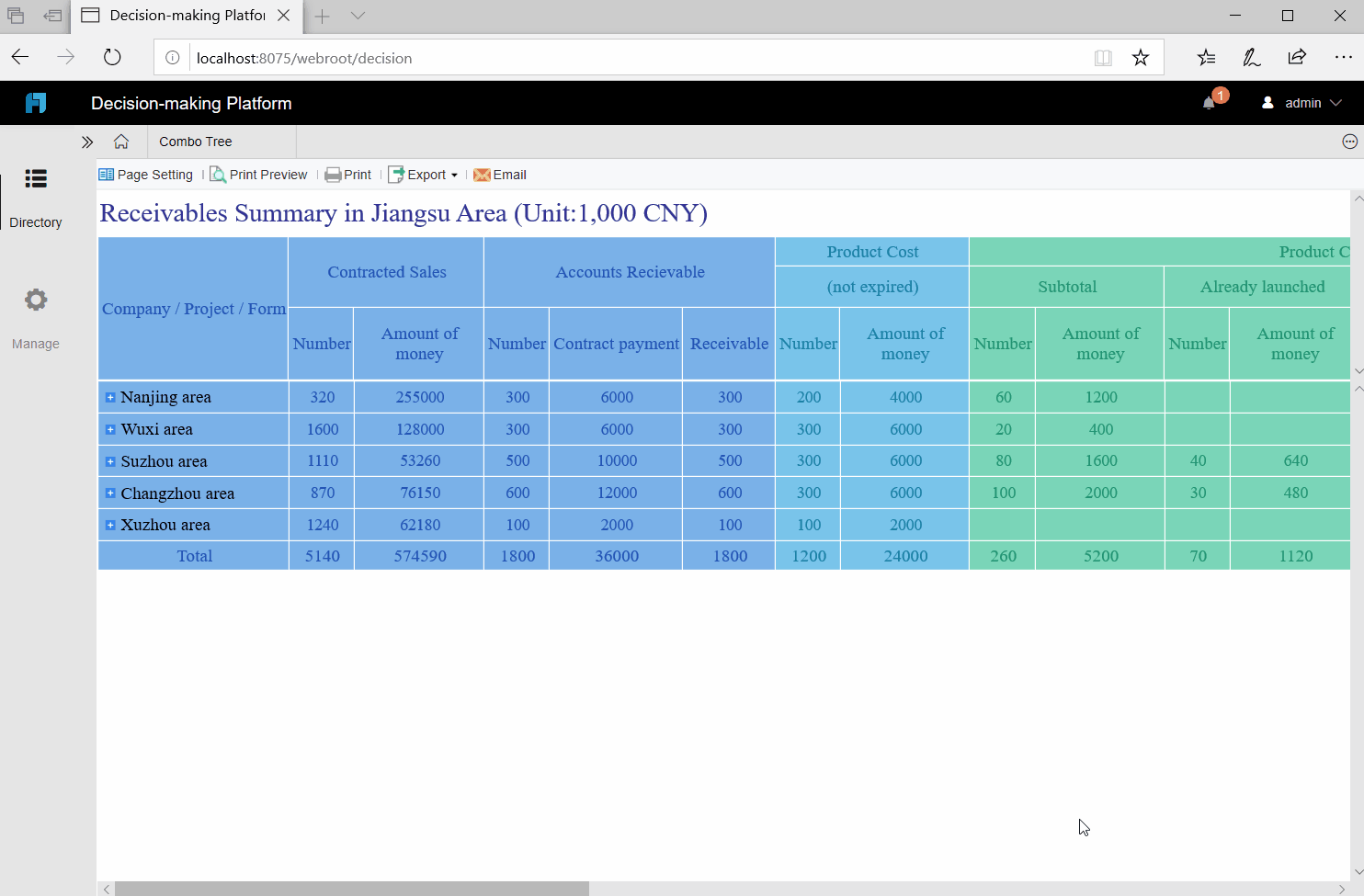
Task: Expand the Xuzhou area row
Action: coord(110,524)
